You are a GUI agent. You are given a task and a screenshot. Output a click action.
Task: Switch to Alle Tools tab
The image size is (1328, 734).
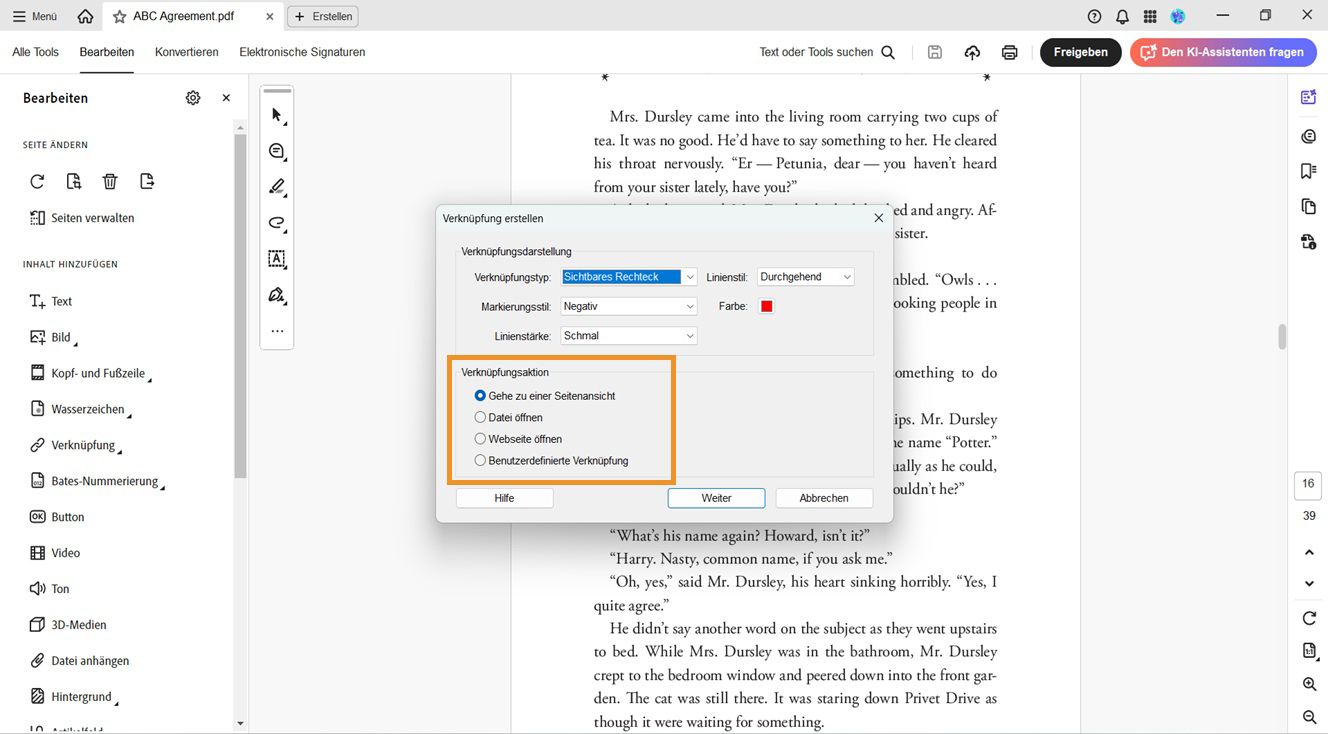point(35,52)
